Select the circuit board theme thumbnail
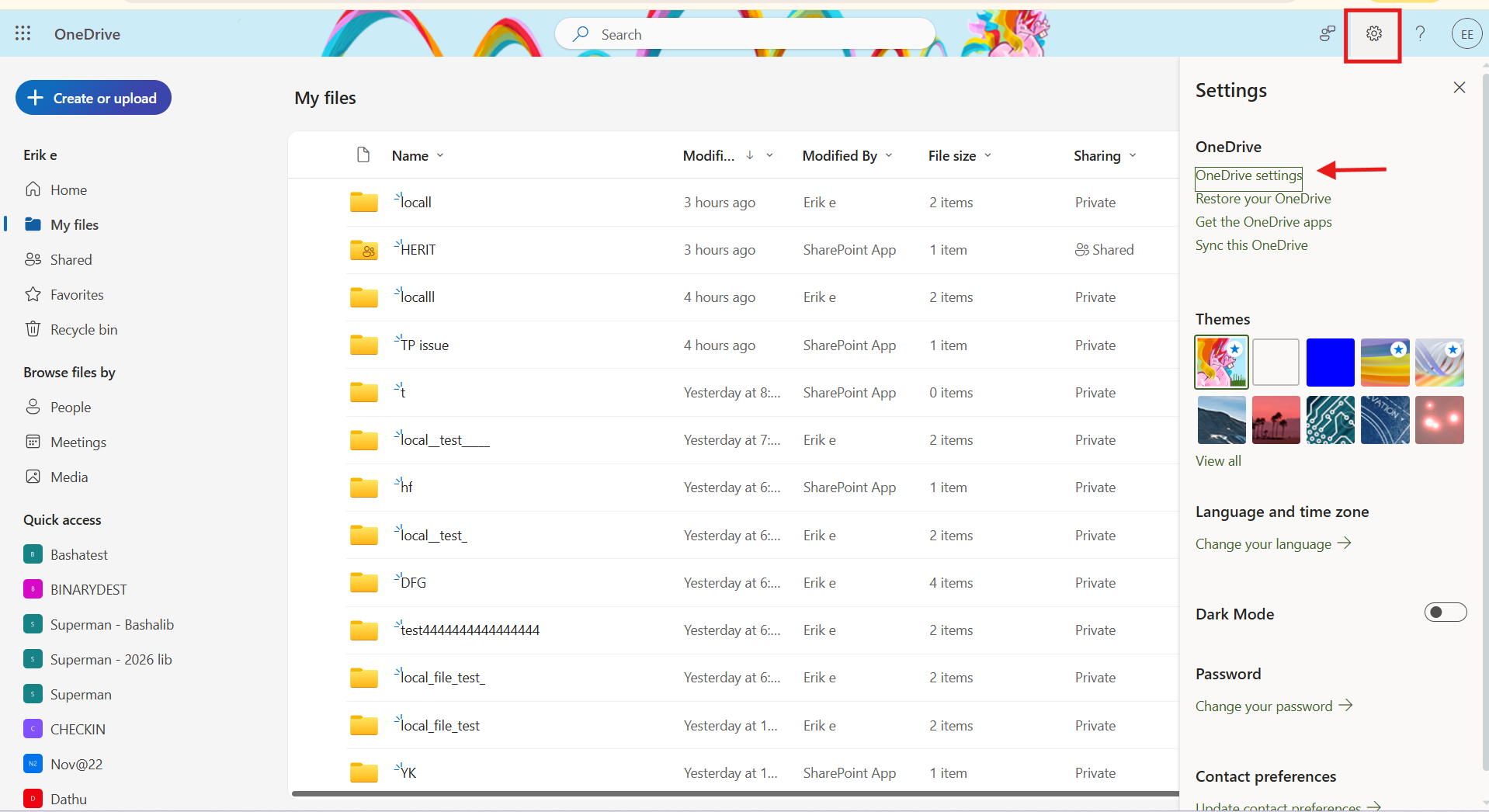Screen dimensions: 1489x812 click(x=1330, y=420)
